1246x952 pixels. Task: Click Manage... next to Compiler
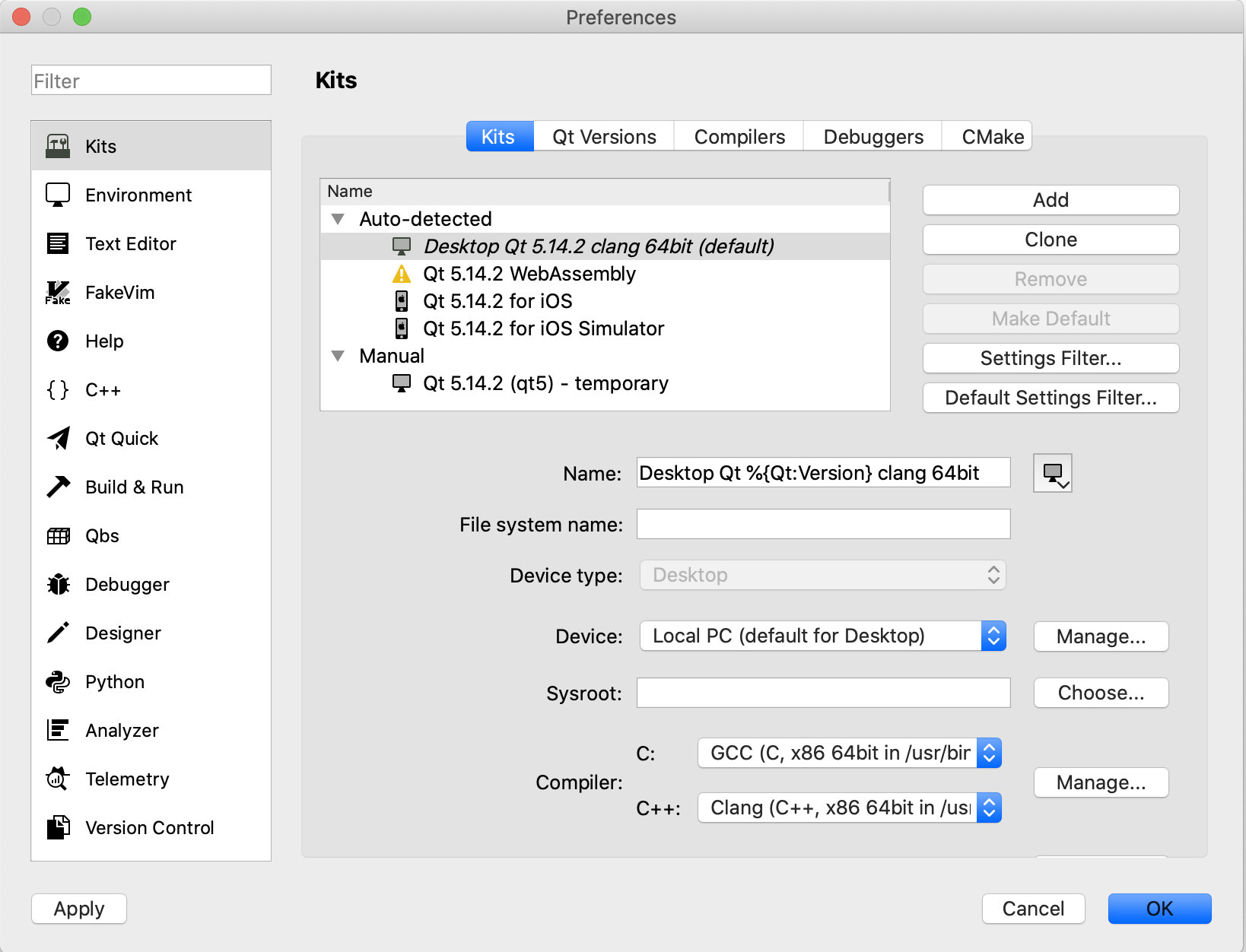pyautogui.click(x=1101, y=782)
